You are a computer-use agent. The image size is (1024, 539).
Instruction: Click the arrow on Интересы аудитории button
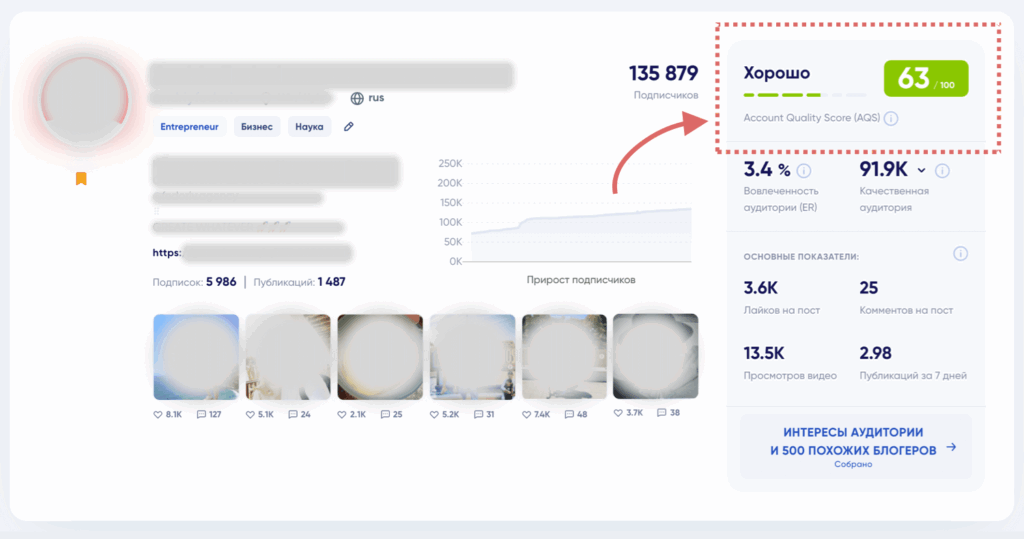(x=951, y=448)
